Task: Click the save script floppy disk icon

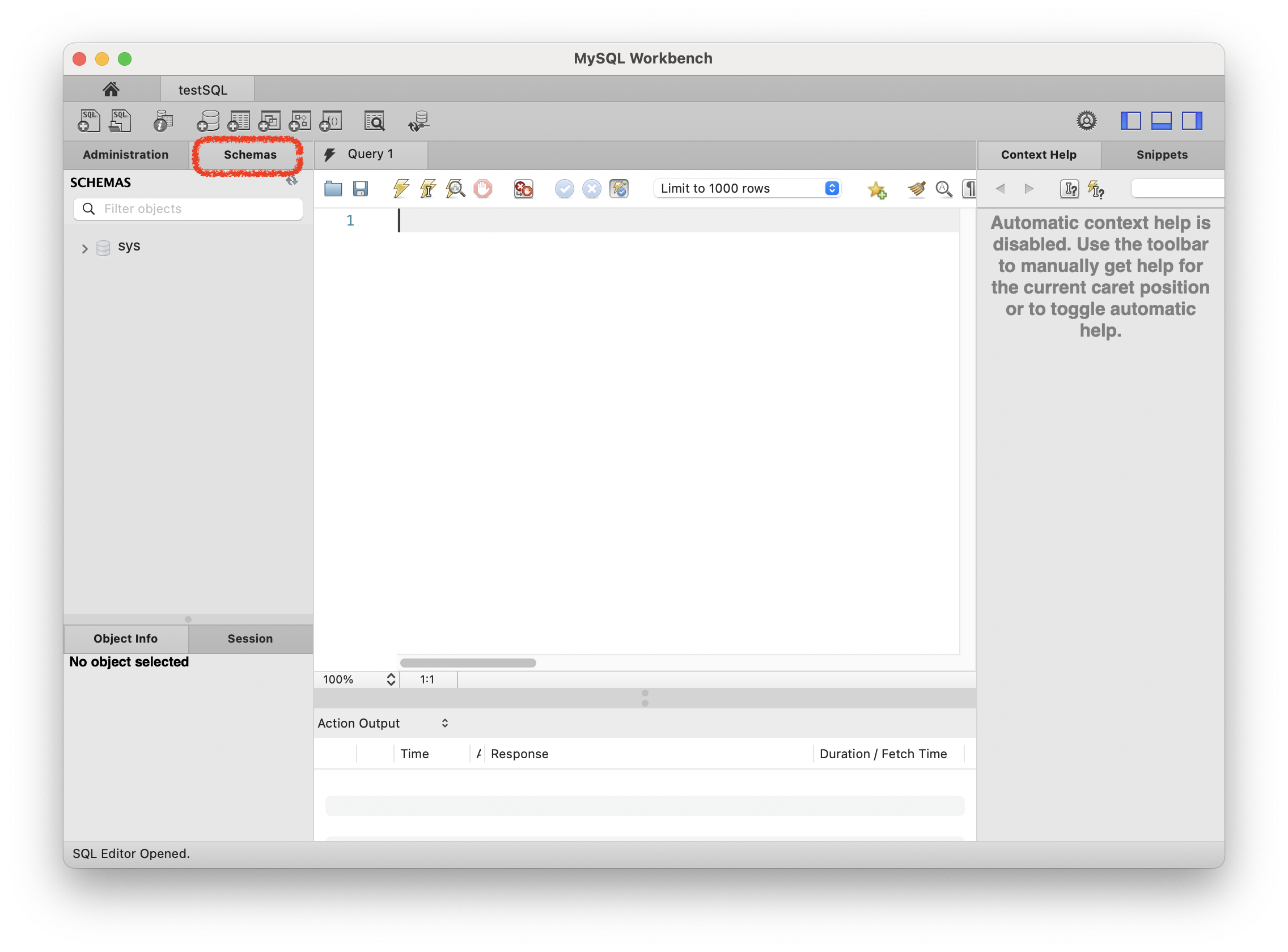Action: pyautogui.click(x=361, y=189)
